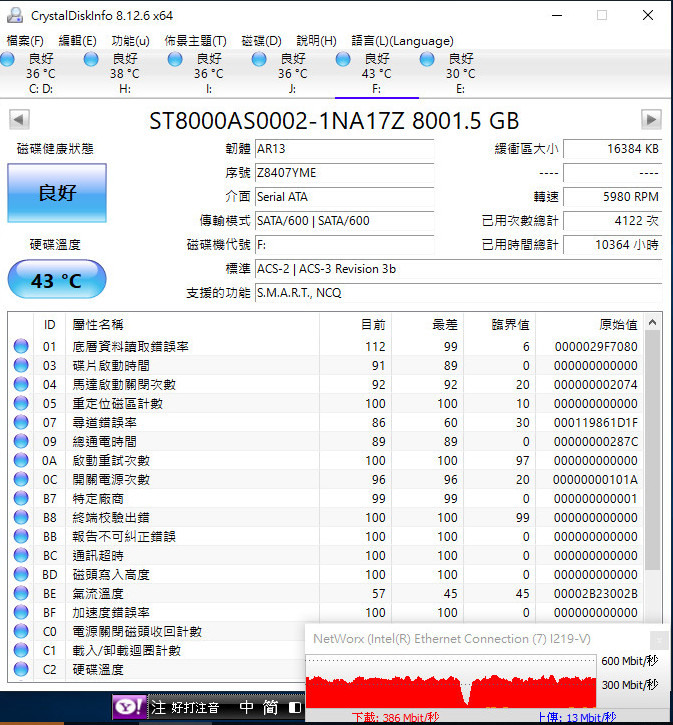Click status dot for C2 硬碟溫度
Image resolution: width=673 pixels, height=725 pixels.
tap(21, 669)
